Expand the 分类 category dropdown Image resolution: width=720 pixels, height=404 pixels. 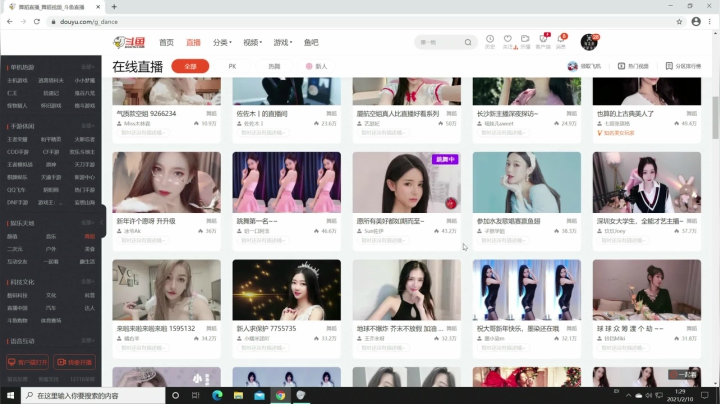222,42
